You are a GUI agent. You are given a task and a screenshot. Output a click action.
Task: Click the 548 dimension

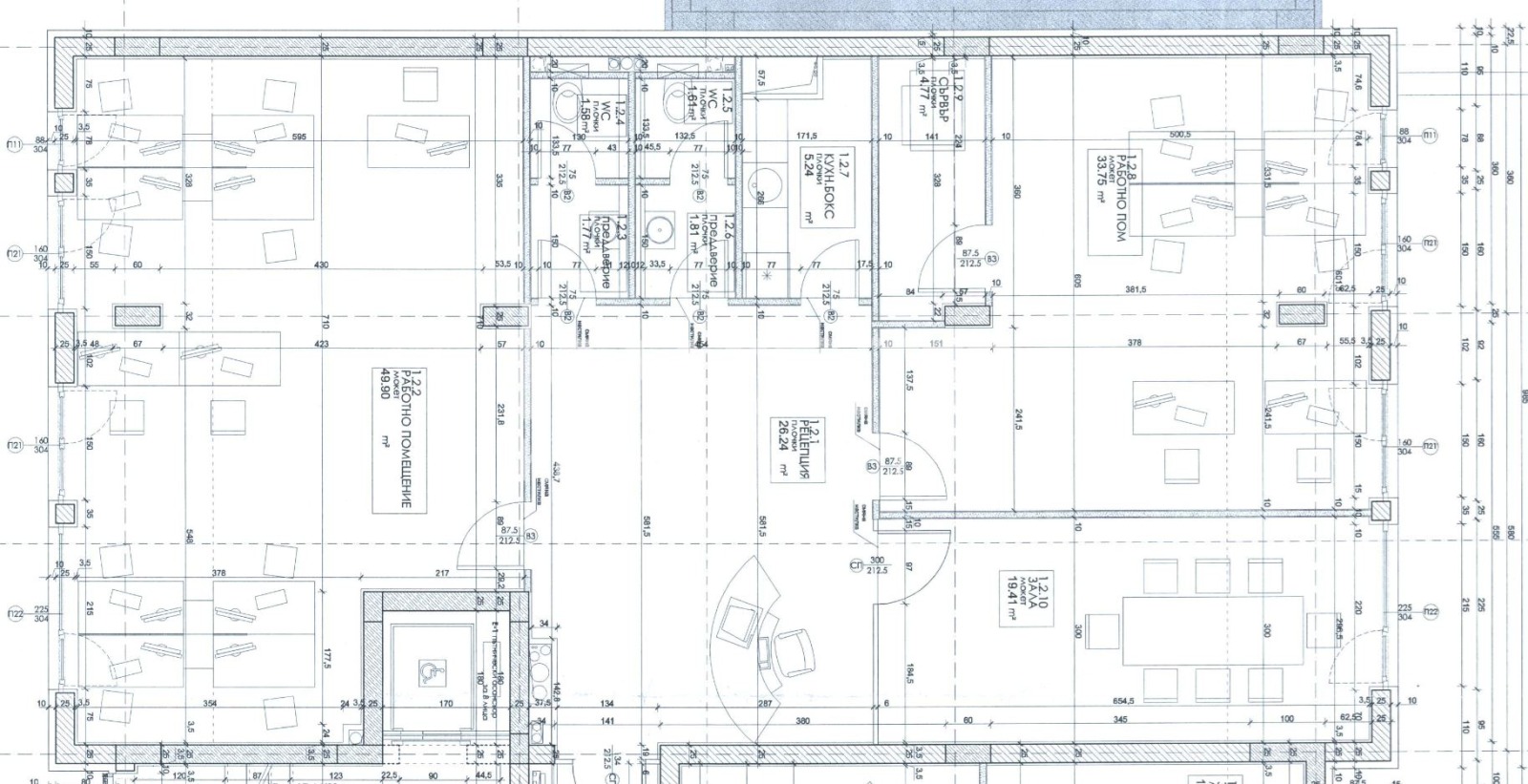pos(191,536)
